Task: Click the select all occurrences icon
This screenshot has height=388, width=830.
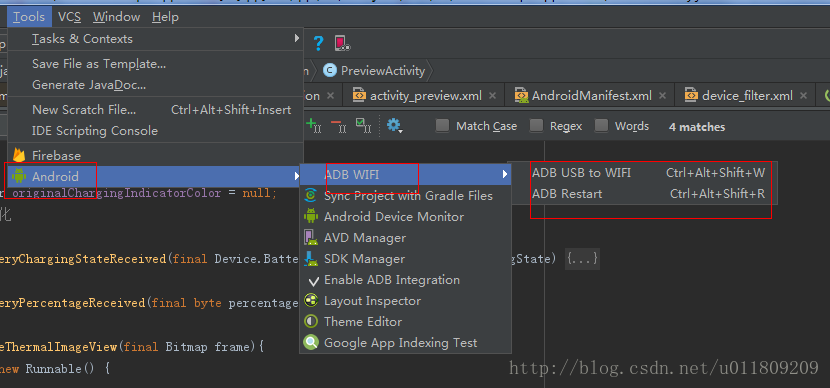Action: [363, 126]
